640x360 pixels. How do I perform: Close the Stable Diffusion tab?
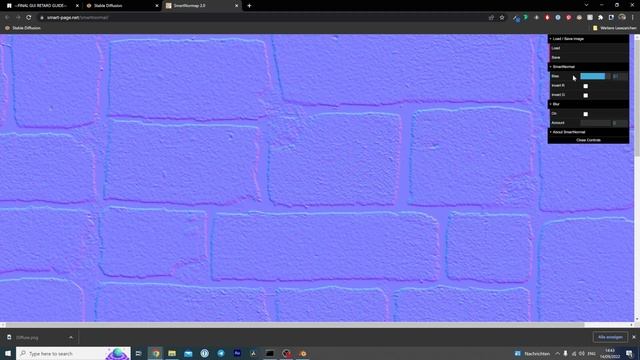(157, 6)
